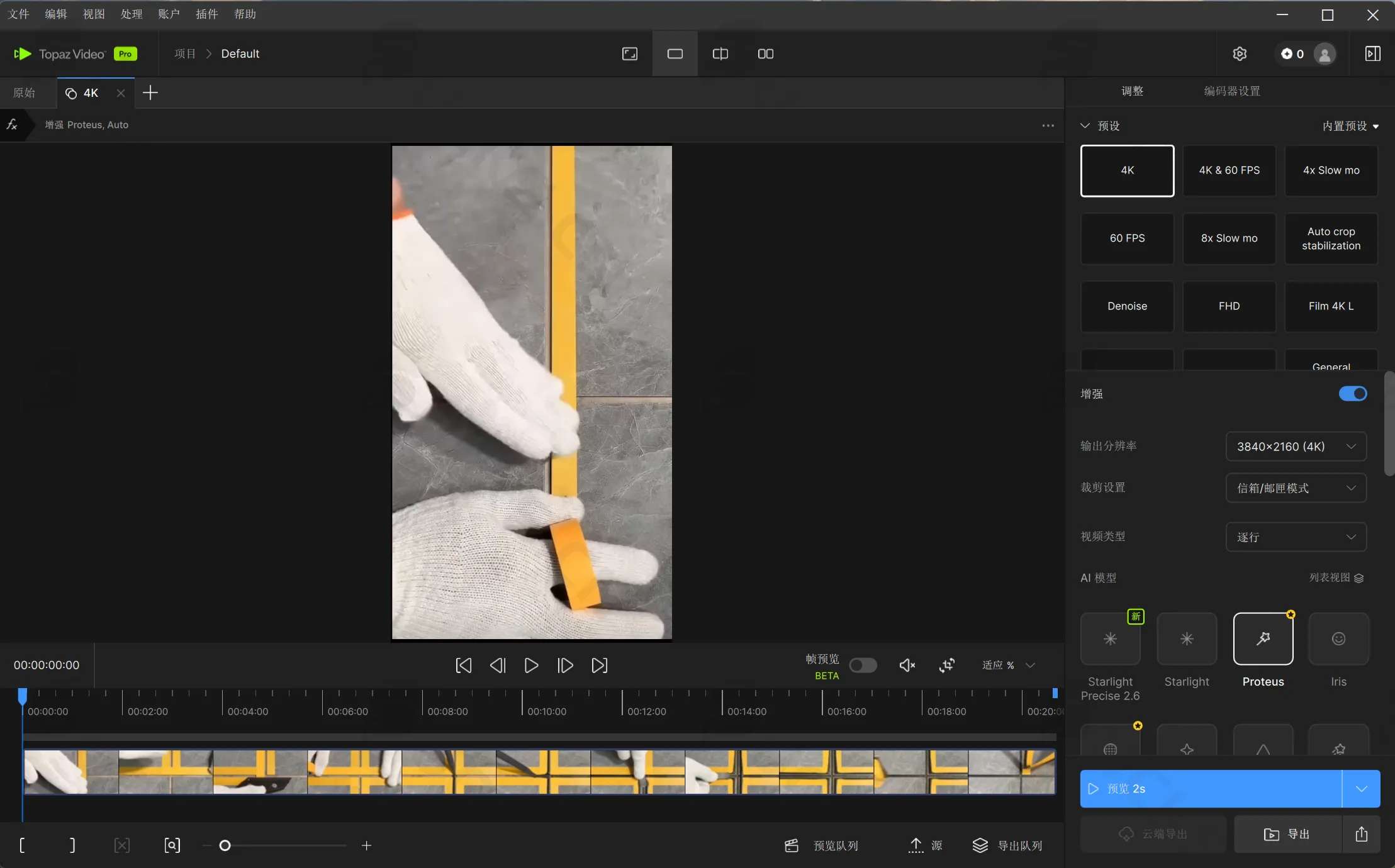Toggle the 增强 enhancement switch
Image resolution: width=1395 pixels, height=868 pixels.
(x=1352, y=394)
